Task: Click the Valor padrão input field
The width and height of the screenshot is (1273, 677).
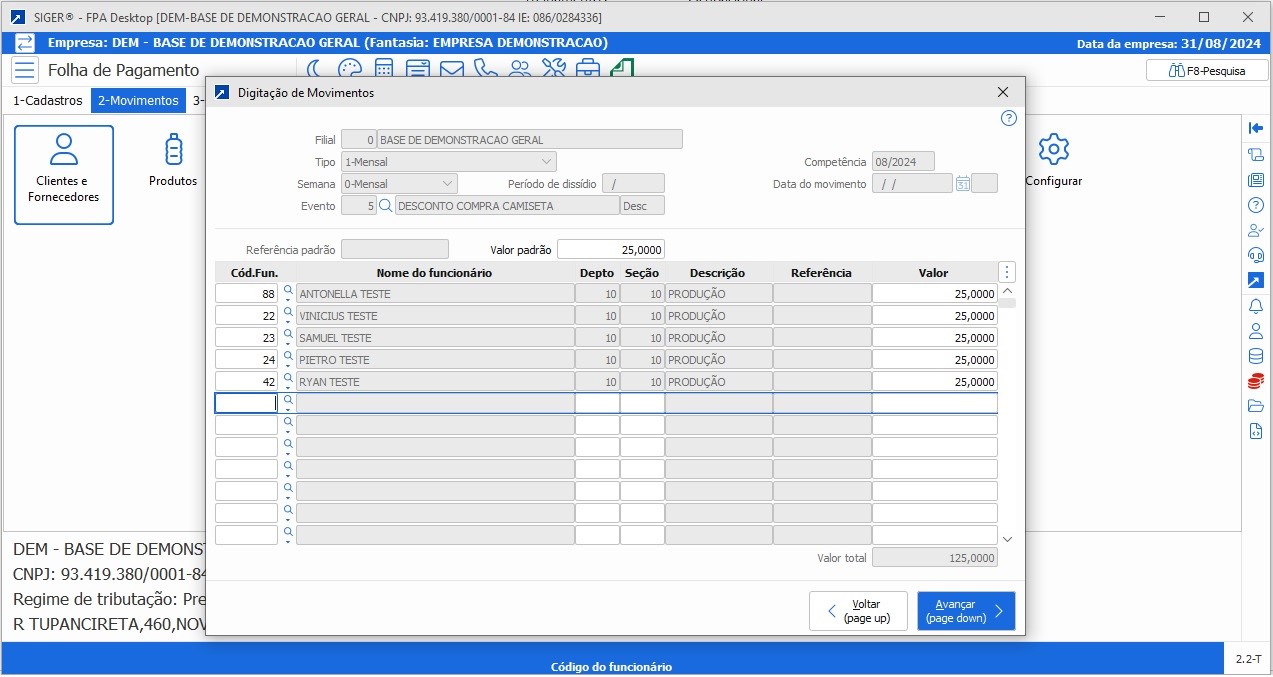Action: (610, 250)
